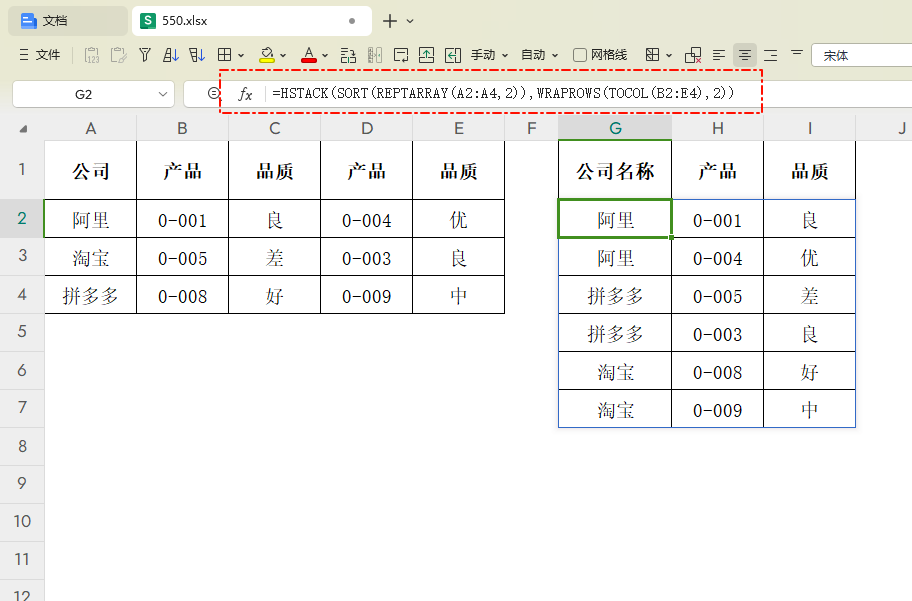
Task: Apply the yellow fill color bucket
Action: coord(267,55)
